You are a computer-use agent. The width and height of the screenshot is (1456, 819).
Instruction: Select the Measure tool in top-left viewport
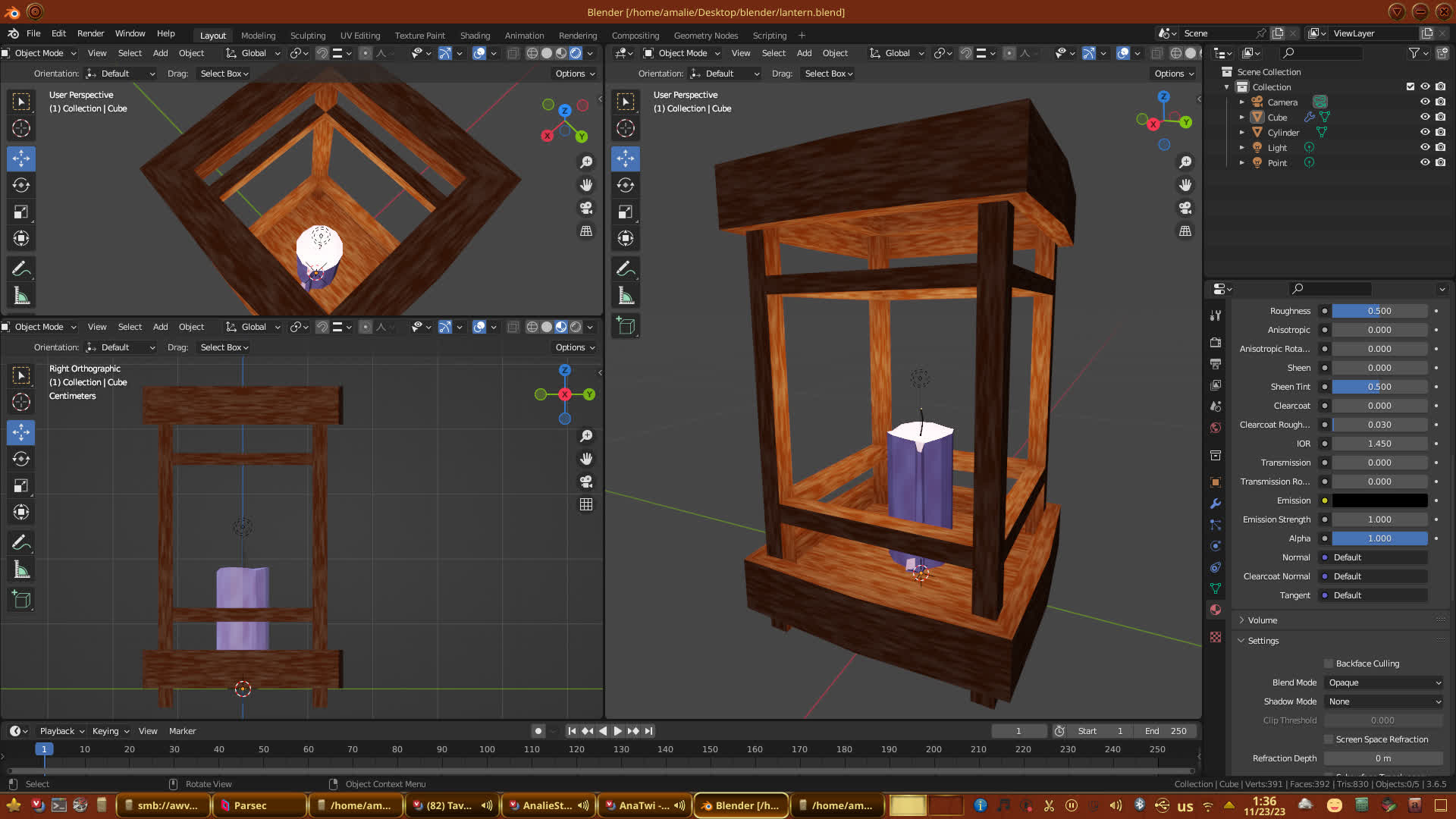tap(21, 296)
